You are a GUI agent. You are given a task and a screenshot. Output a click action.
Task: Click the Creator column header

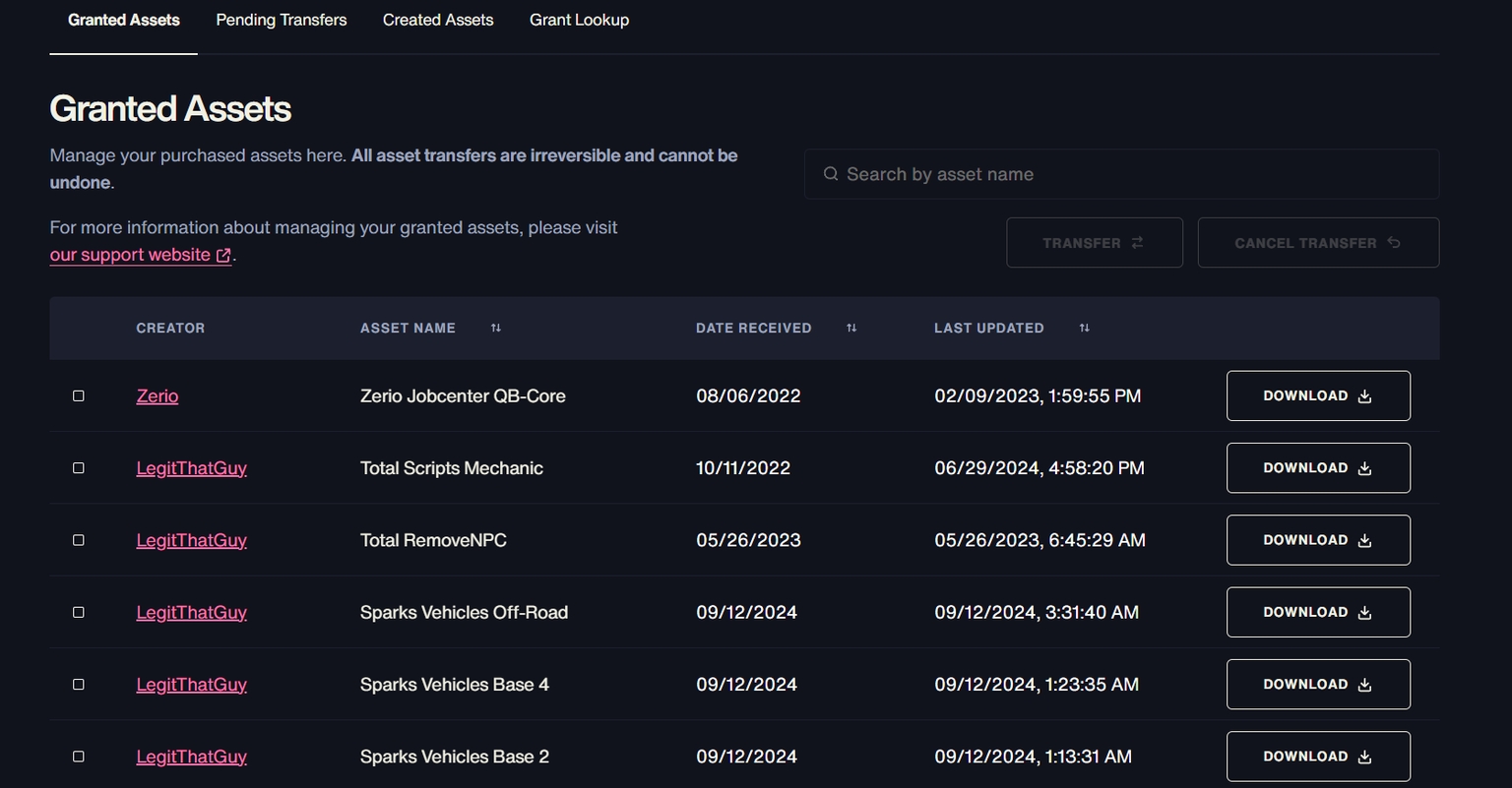click(170, 328)
